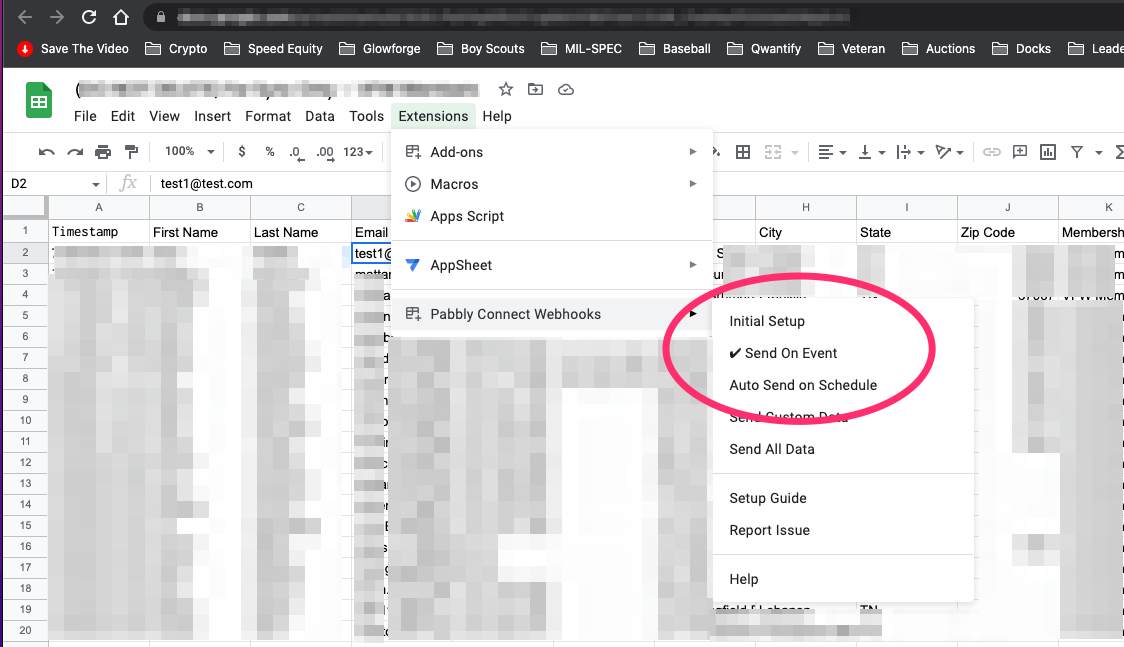The height and width of the screenshot is (647, 1124).
Task: Select column A header
Action: coord(99,208)
